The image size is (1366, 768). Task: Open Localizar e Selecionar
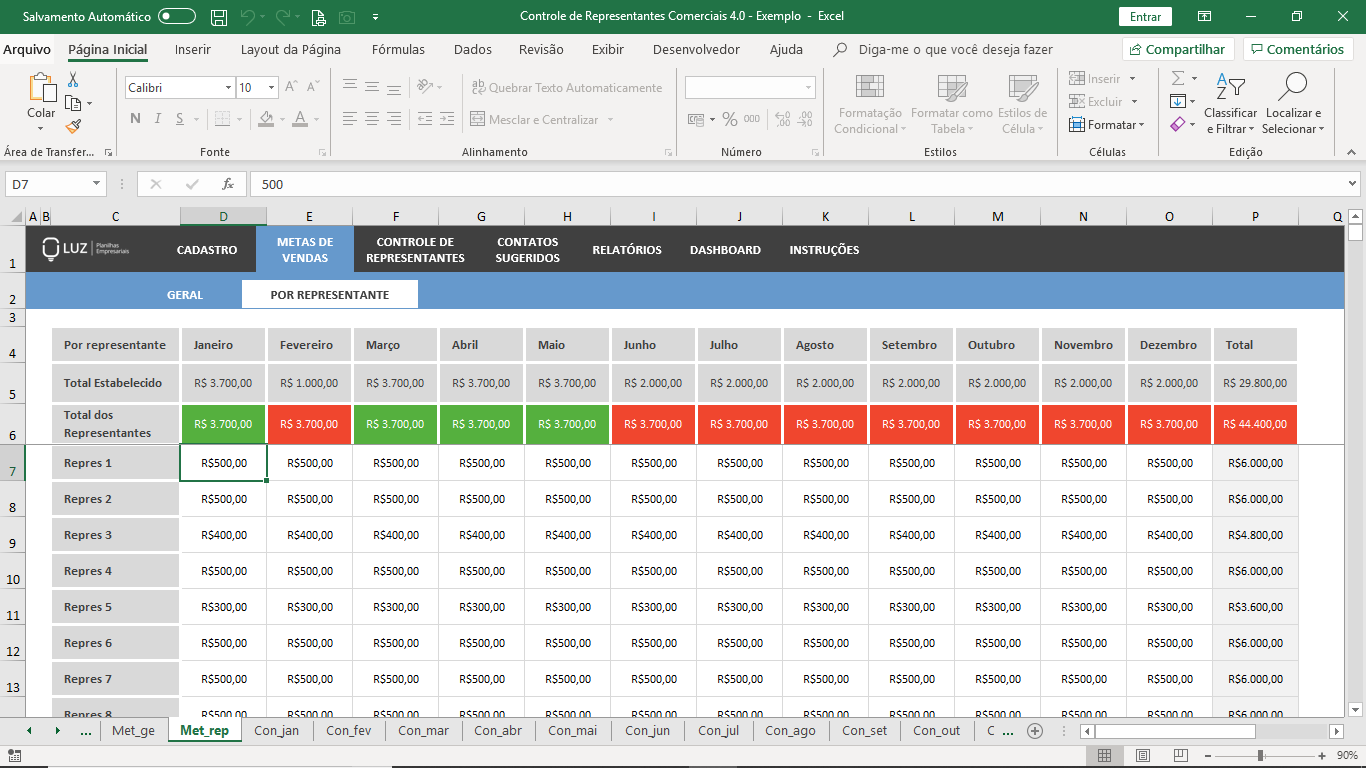(1293, 103)
